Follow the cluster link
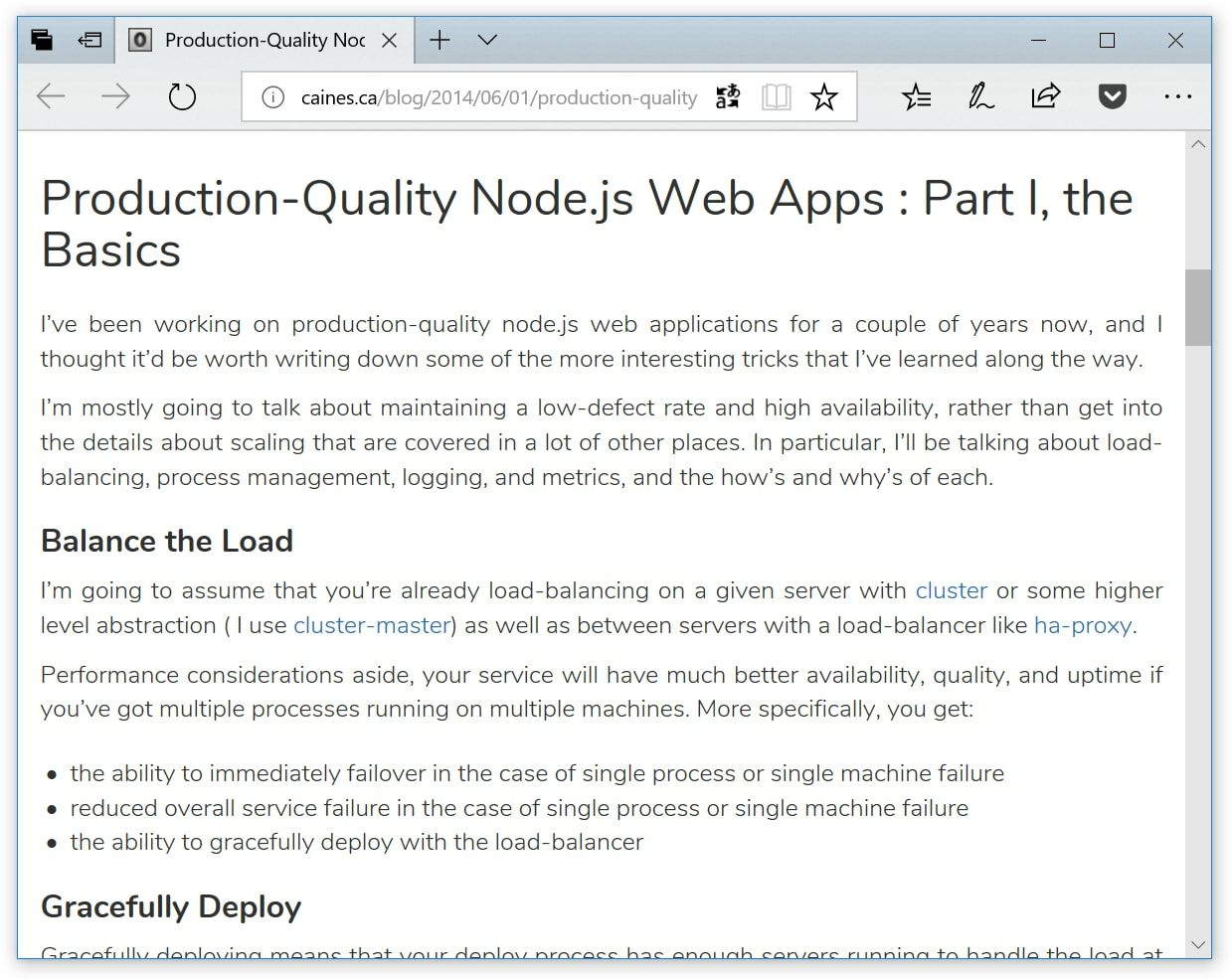Screen dimensions: 1232x979 click(x=952, y=590)
